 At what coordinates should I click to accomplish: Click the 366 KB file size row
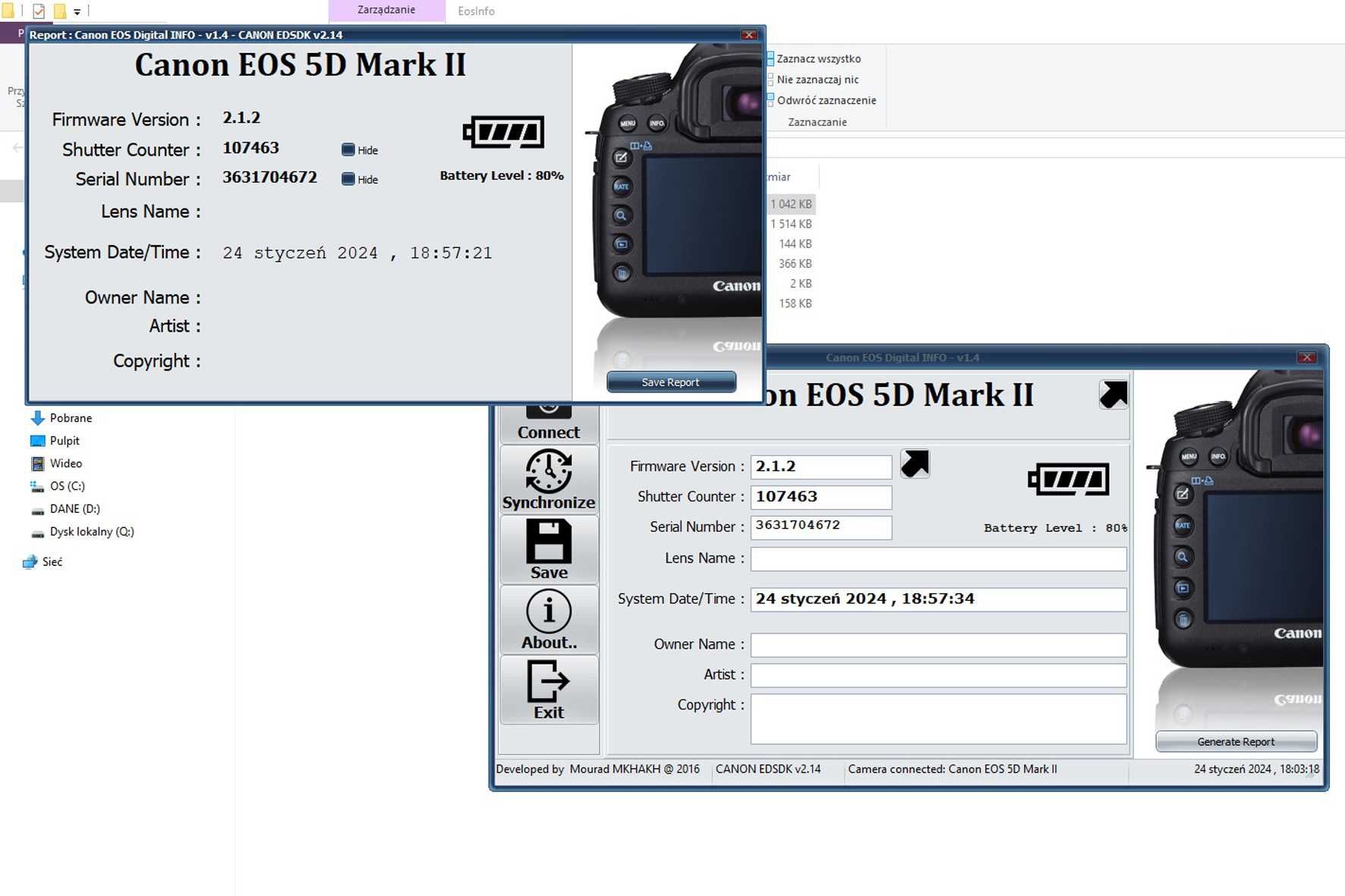tap(795, 263)
